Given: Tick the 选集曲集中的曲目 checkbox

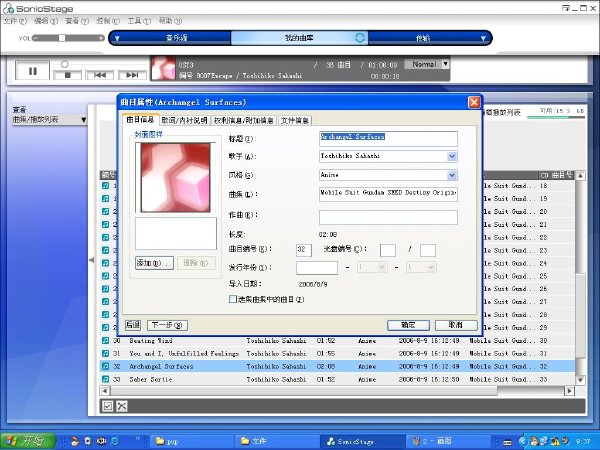Looking at the screenshot, I should tap(233, 299).
